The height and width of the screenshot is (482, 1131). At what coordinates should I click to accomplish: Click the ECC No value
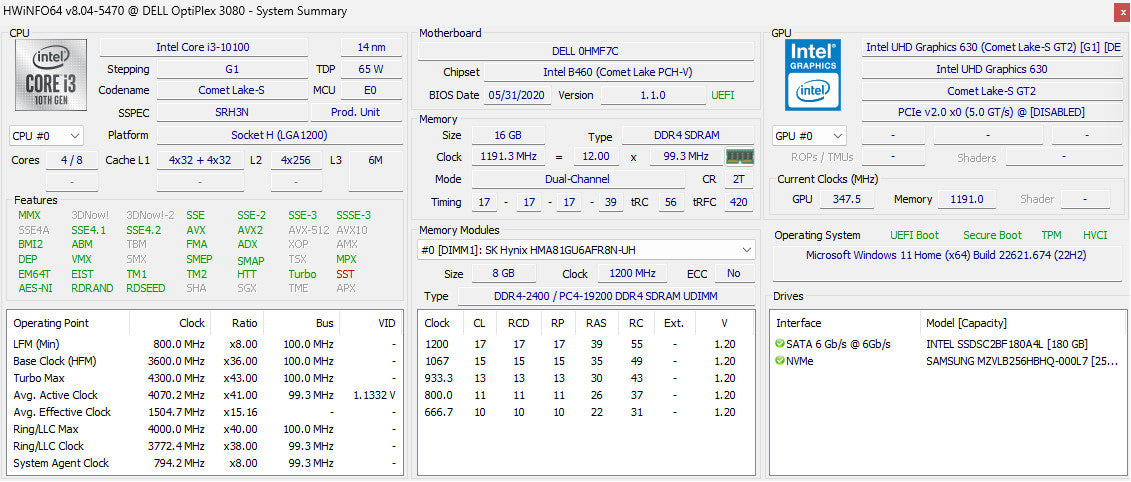(x=734, y=274)
